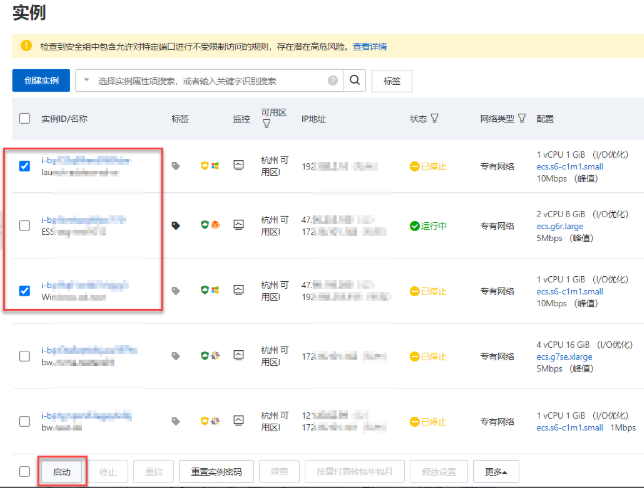Screen dimensions: 644x488
Task: Click the 启动 button
Action: 61,471
